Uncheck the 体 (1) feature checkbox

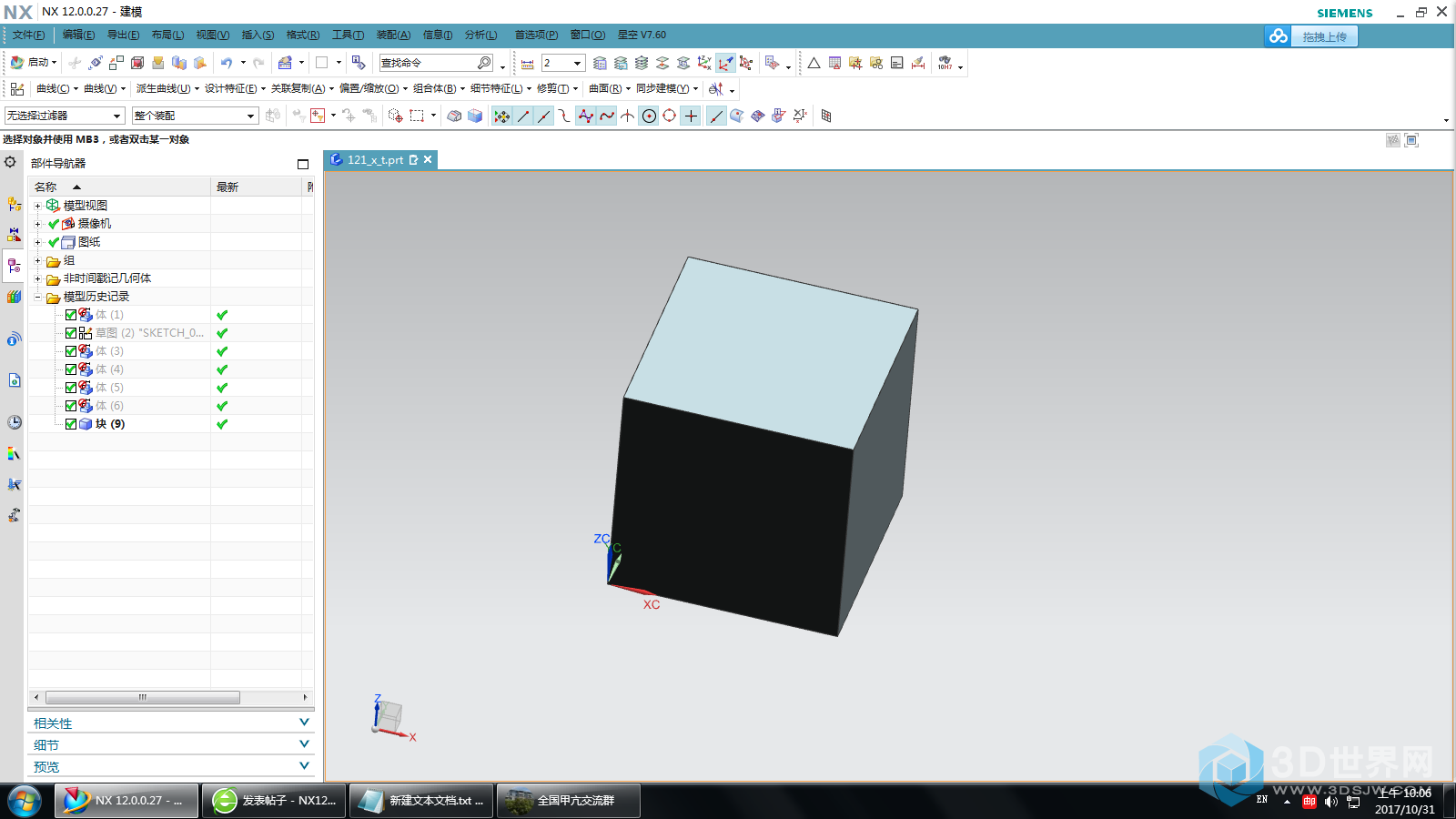[x=71, y=315]
